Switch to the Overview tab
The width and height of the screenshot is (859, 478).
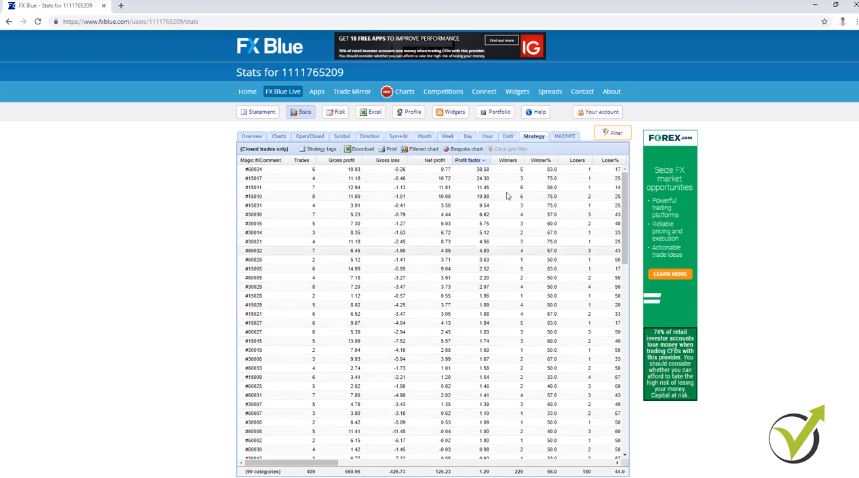(251, 136)
